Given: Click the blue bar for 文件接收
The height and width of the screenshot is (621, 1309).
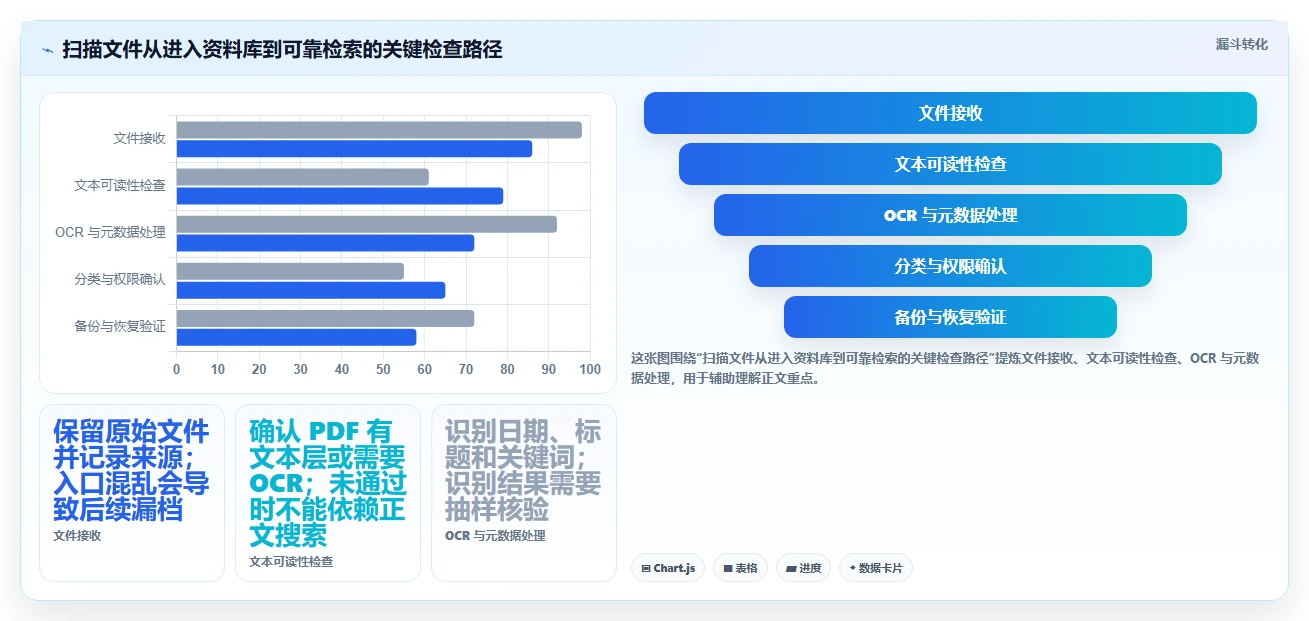Looking at the screenshot, I should click(x=354, y=149).
